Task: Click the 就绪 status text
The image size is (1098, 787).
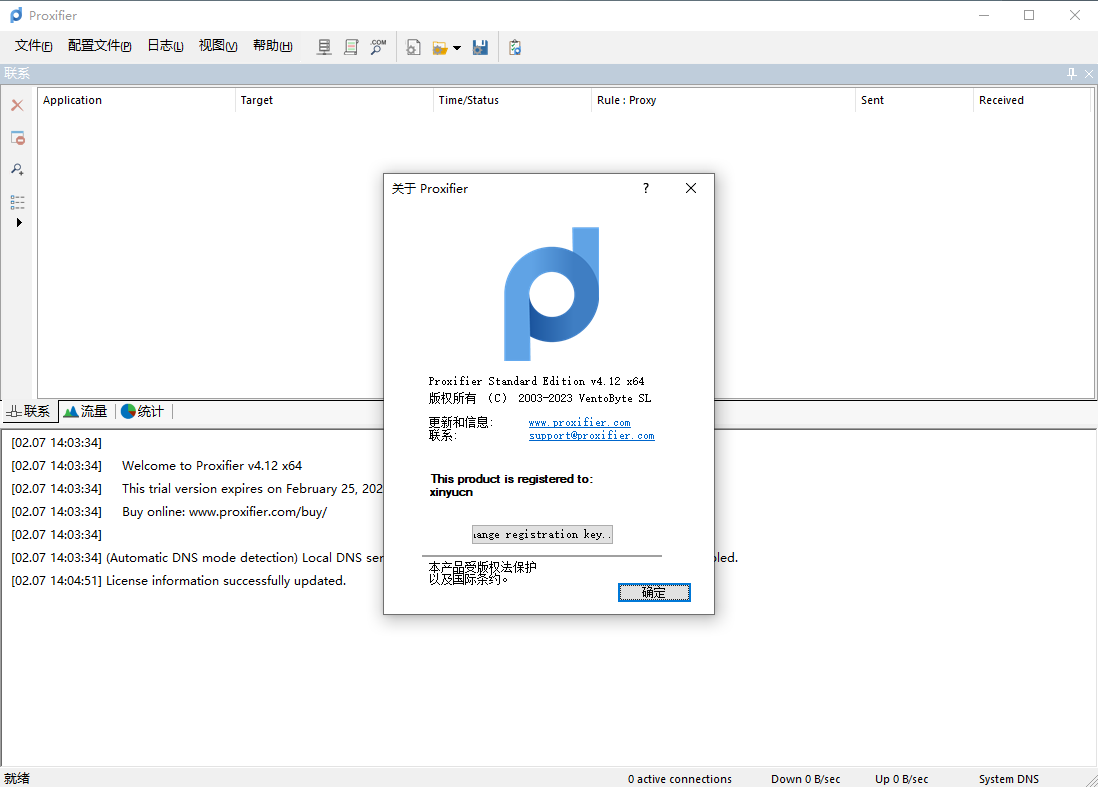Action: [17, 779]
